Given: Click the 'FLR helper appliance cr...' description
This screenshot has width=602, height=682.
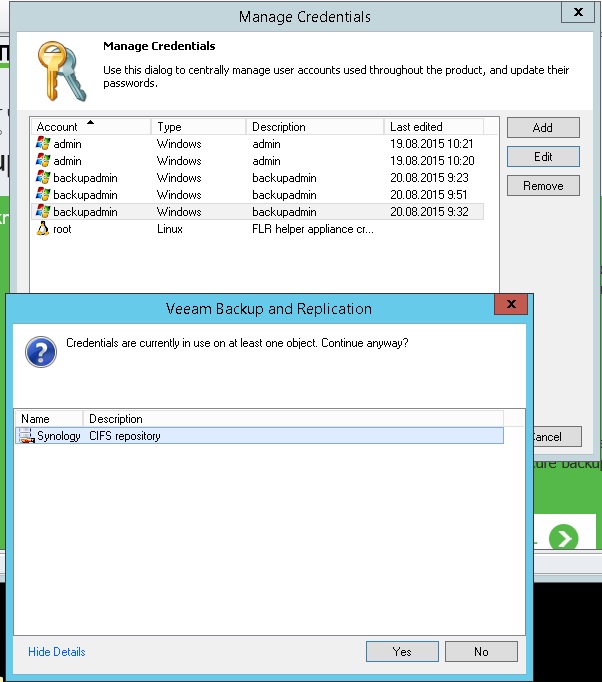Looking at the screenshot, I should pyautogui.click(x=313, y=229).
